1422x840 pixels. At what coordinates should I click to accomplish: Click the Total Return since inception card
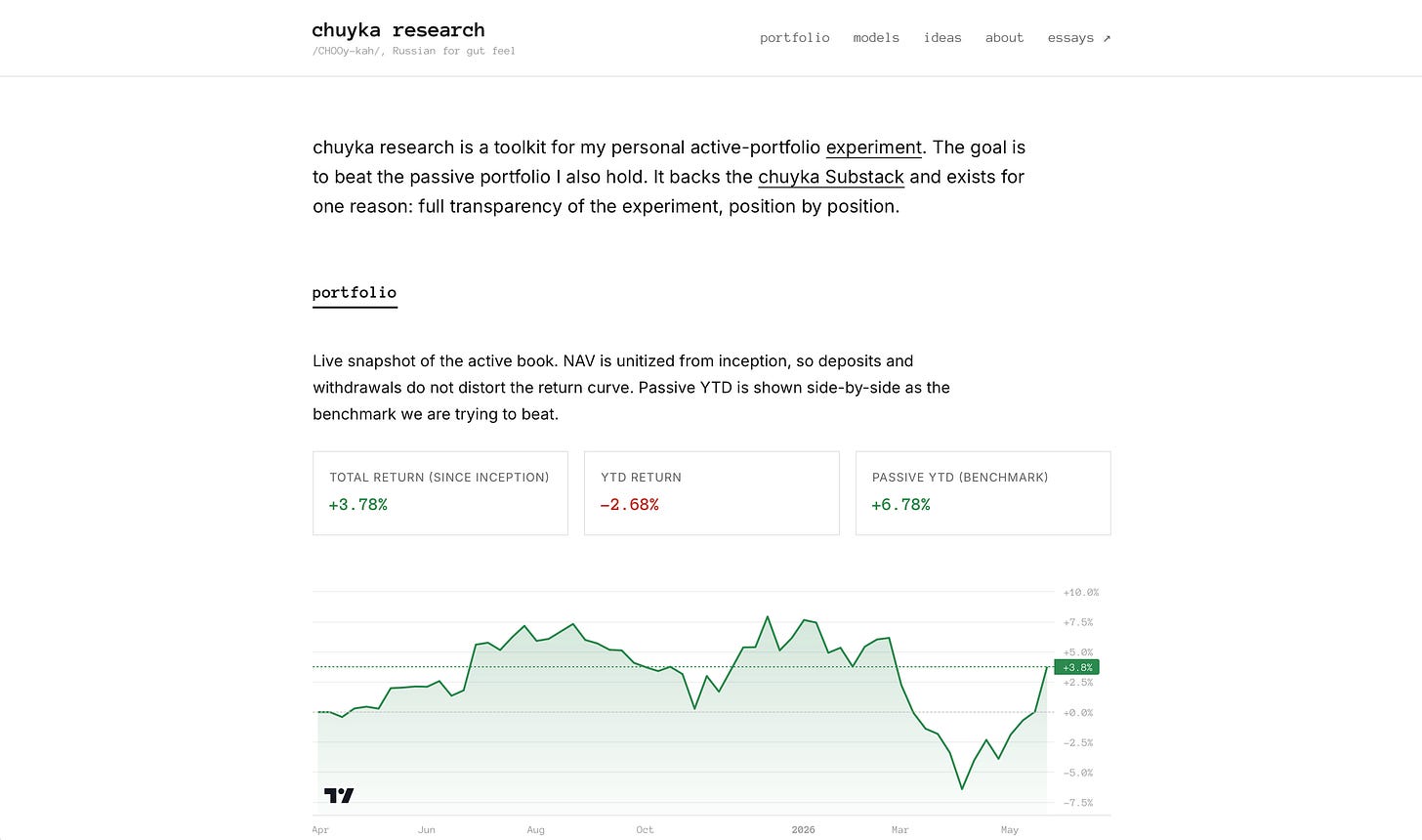(440, 493)
